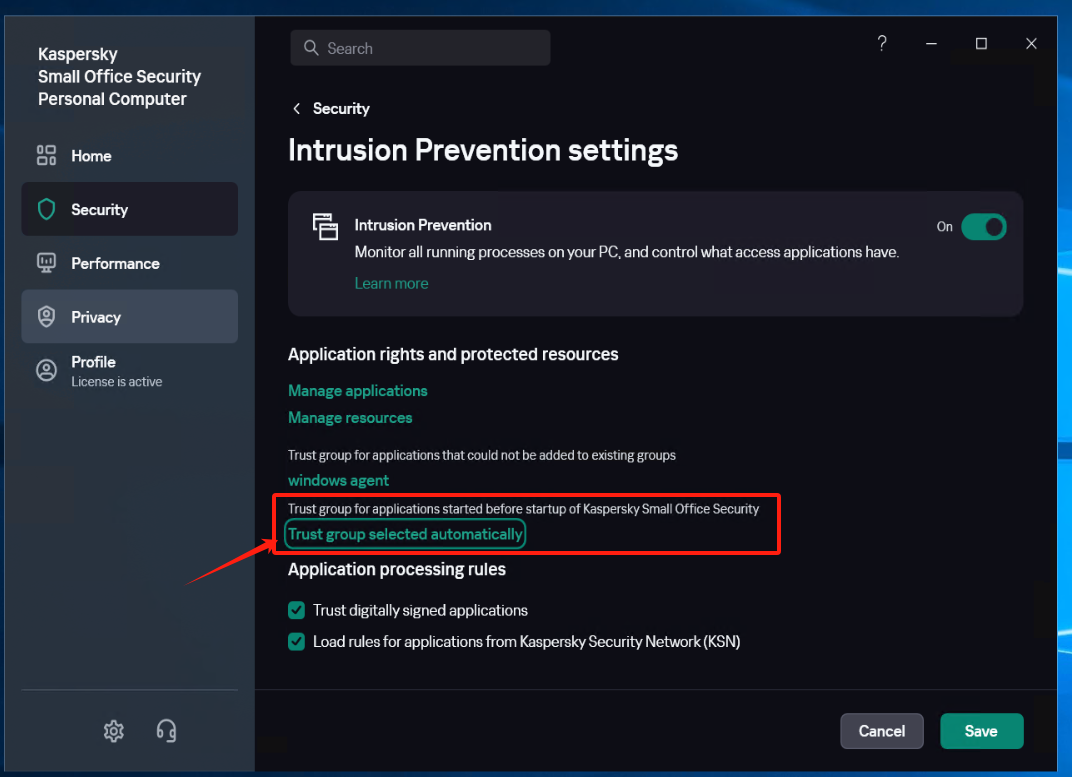The image size is (1072, 777).
Task: Click the Home icon in sidebar
Action: [x=47, y=156]
